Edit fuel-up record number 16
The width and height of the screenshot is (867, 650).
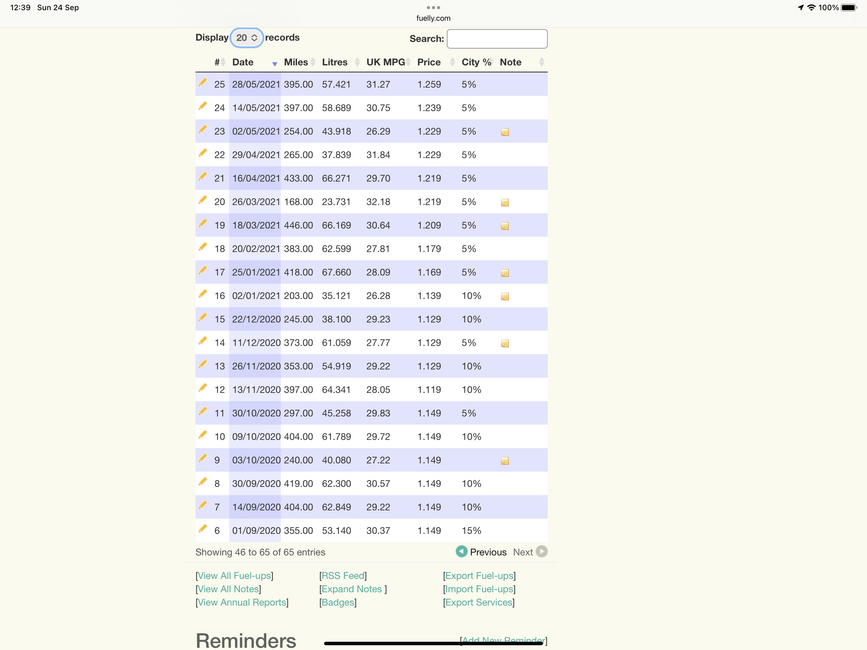pos(203,294)
